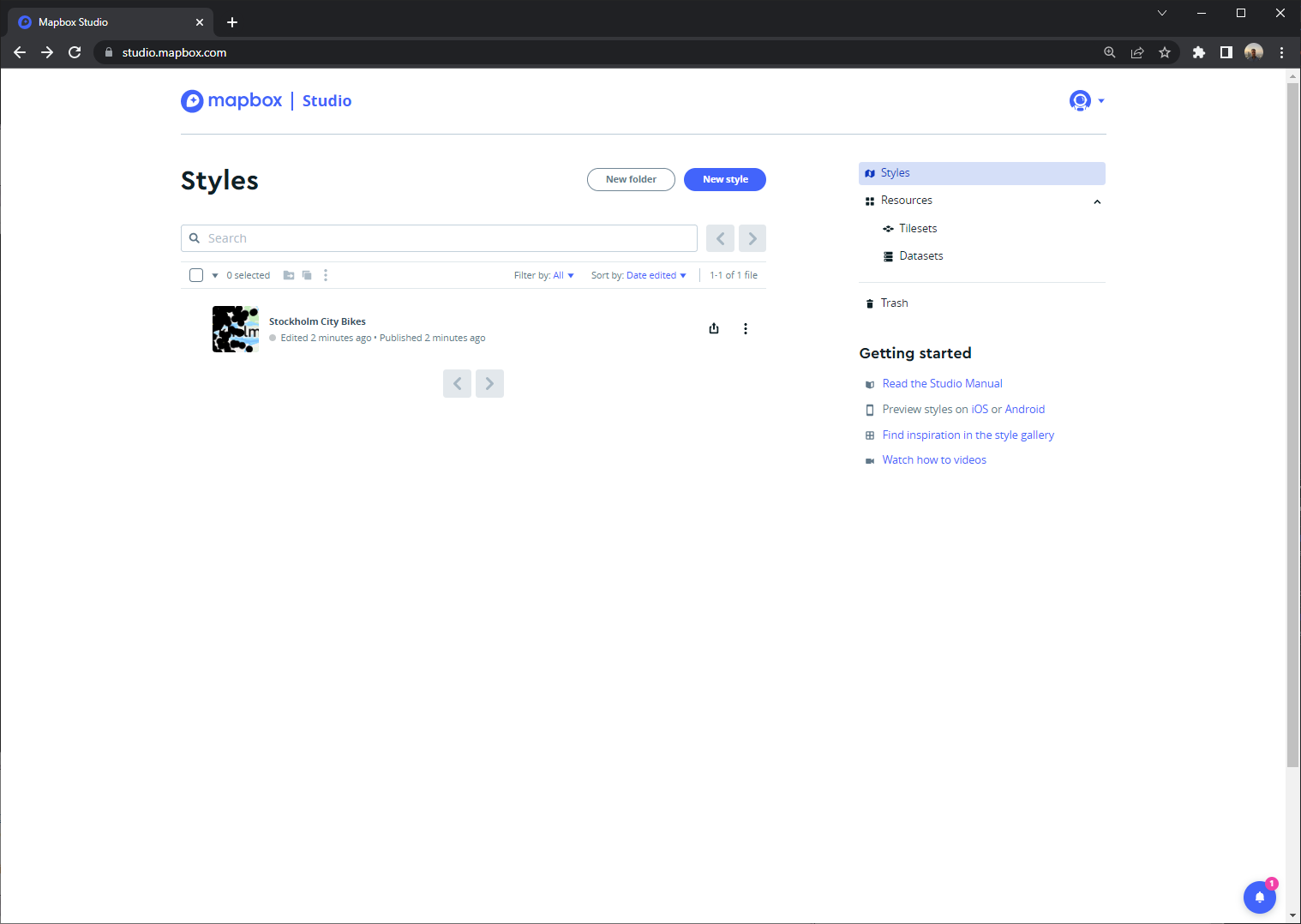Click browser back arrow
The height and width of the screenshot is (924, 1301).
click(x=20, y=52)
